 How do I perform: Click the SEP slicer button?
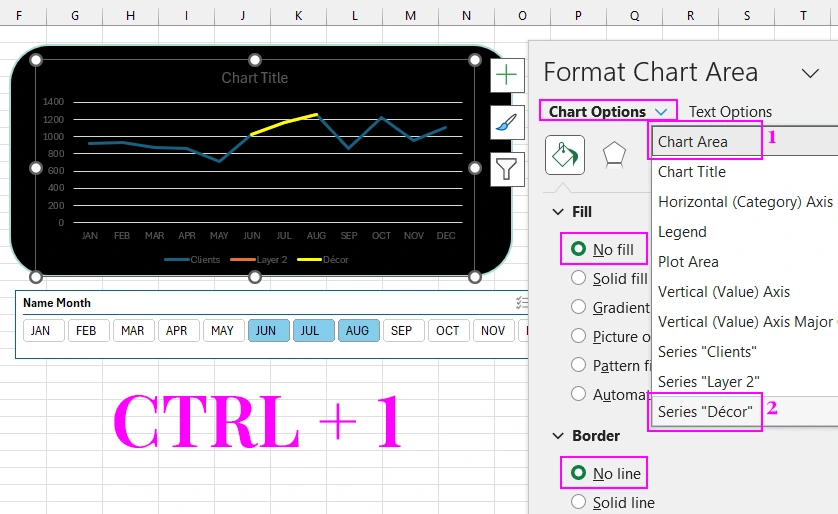[x=401, y=331]
